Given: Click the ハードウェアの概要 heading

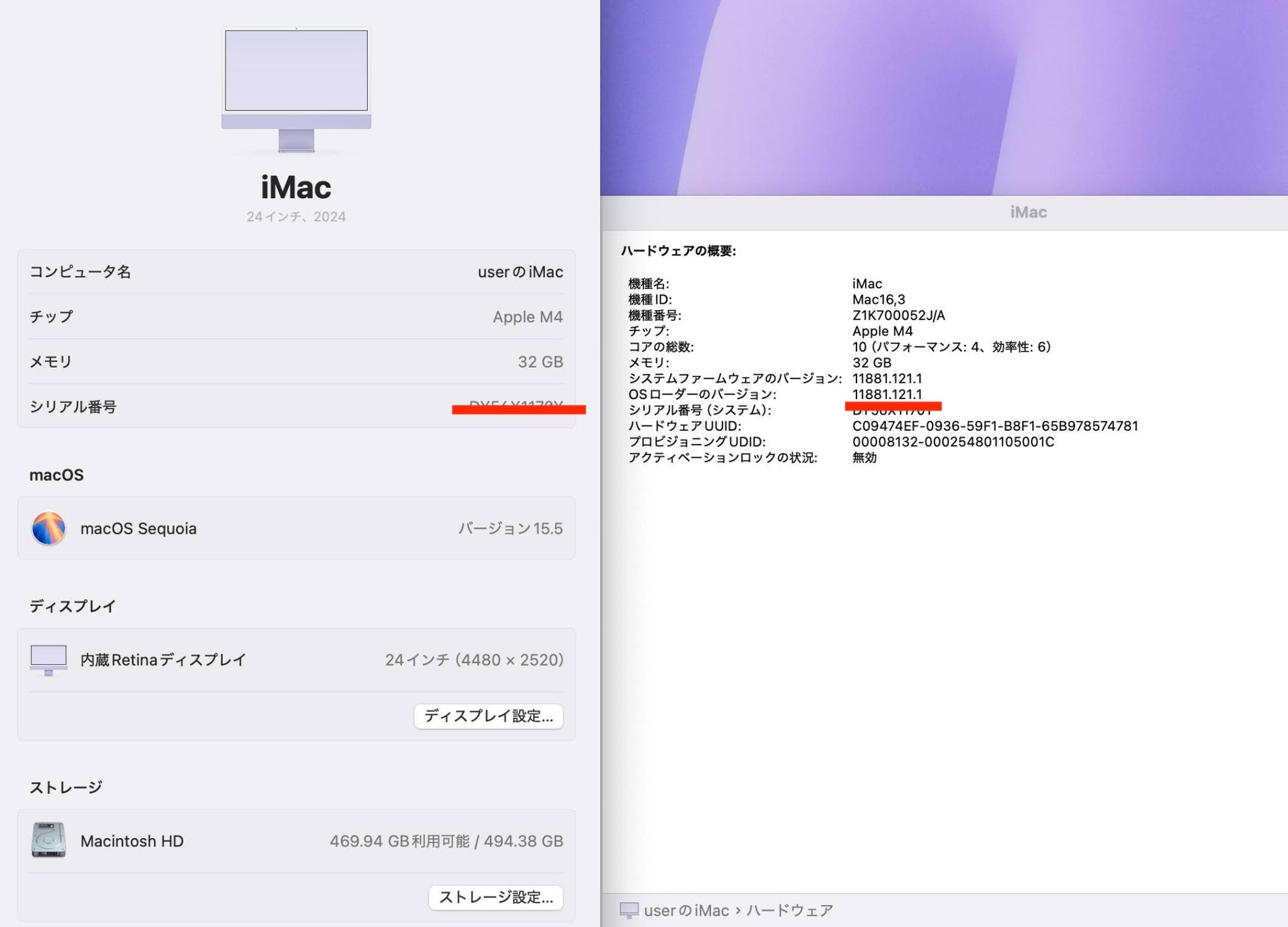Looking at the screenshot, I should click(678, 251).
